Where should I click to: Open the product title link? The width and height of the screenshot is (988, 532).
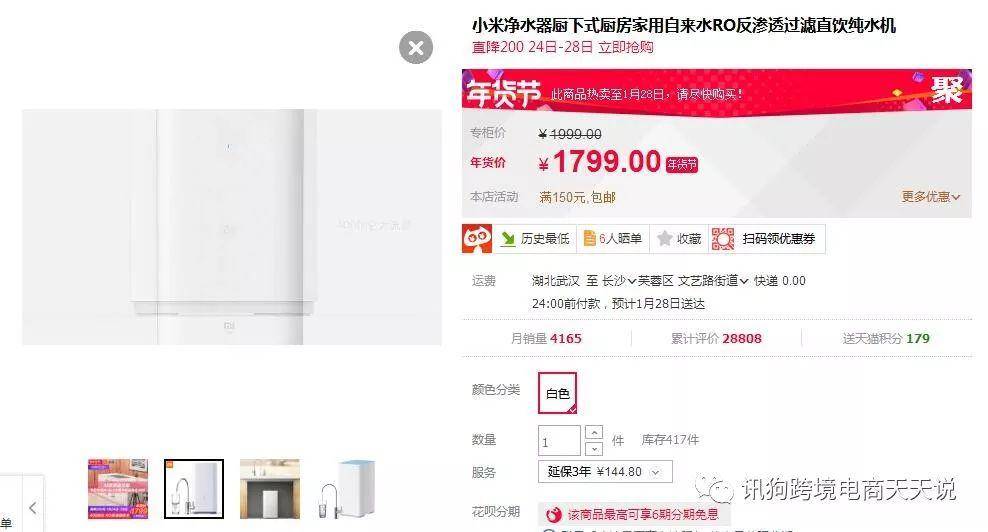684,25
